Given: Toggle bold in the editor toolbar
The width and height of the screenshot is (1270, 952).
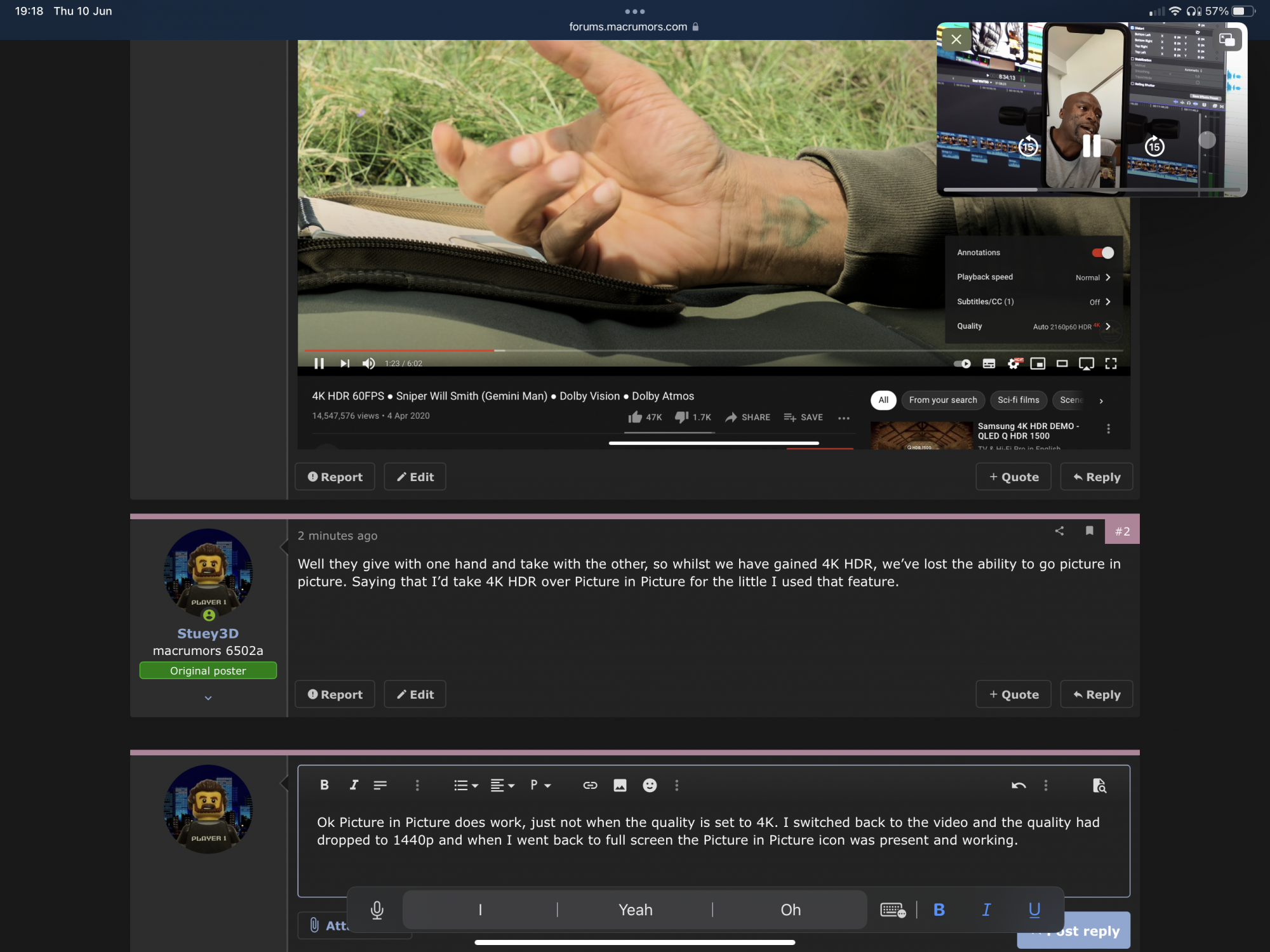Looking at the screenshot, I should pyautogui.click(x=324, y=785).
